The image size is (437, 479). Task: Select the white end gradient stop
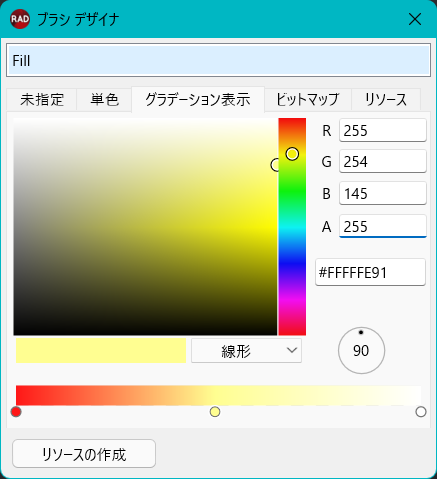tap(421, 412)
